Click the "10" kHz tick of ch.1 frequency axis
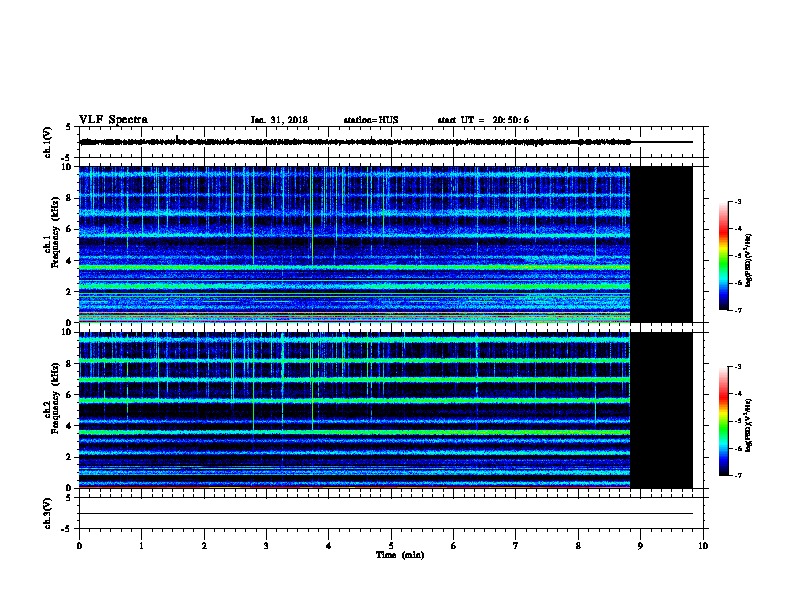 coord(68,167)
